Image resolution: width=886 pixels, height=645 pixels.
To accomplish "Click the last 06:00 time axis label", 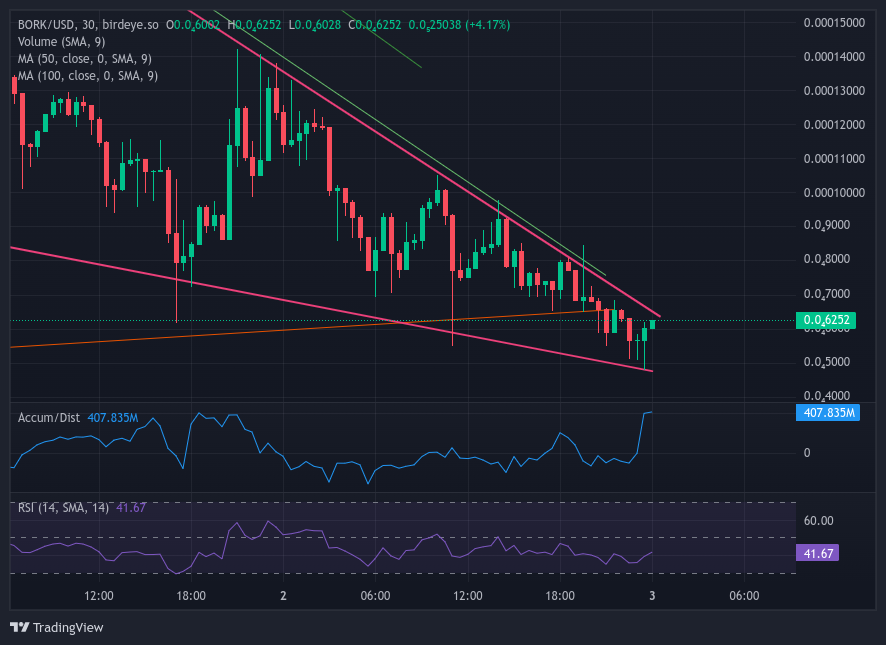I will [x=744, y=596].
